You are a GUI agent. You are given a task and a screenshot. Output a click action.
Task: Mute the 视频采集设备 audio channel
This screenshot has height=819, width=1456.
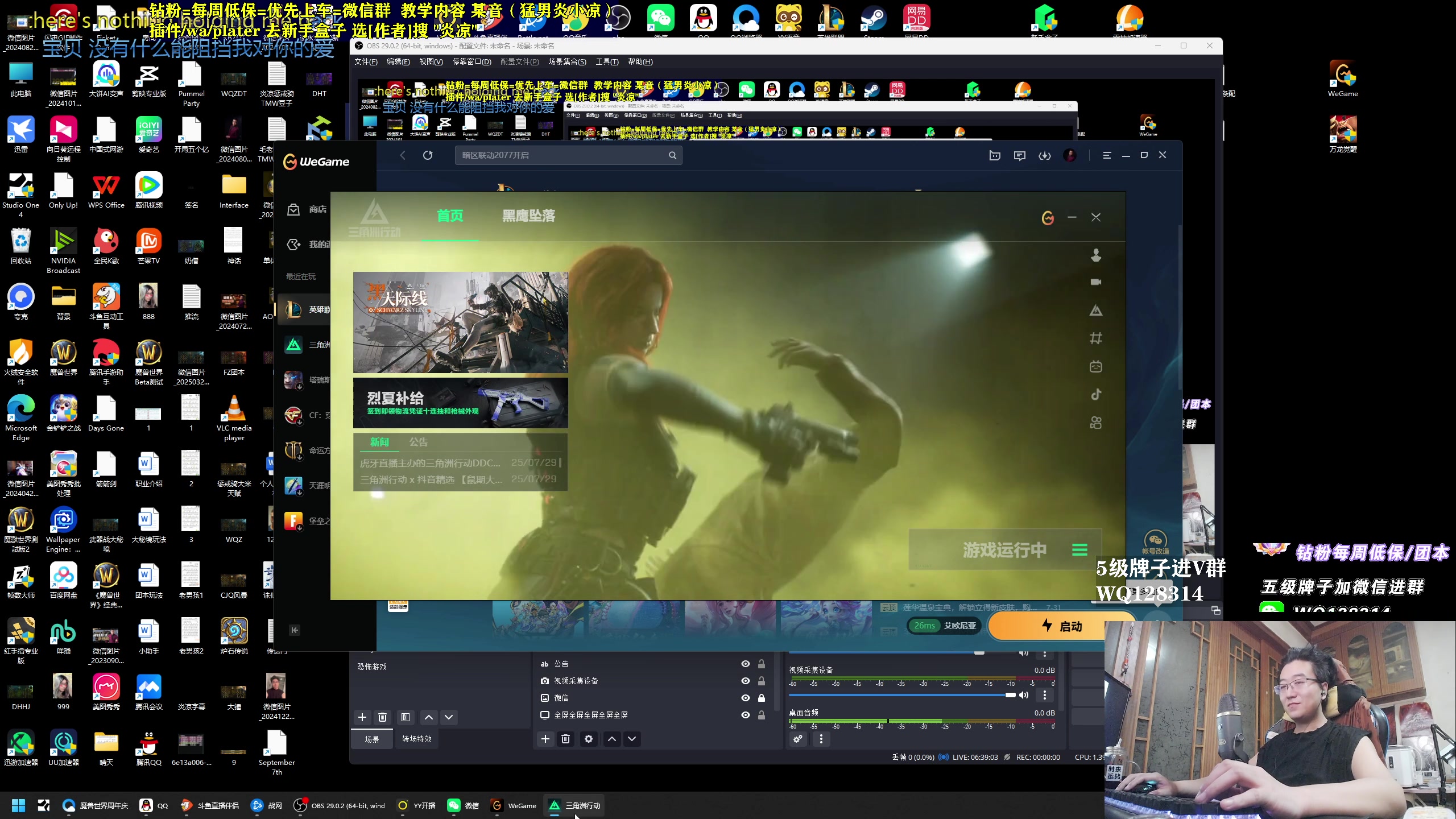(1024, 695)
